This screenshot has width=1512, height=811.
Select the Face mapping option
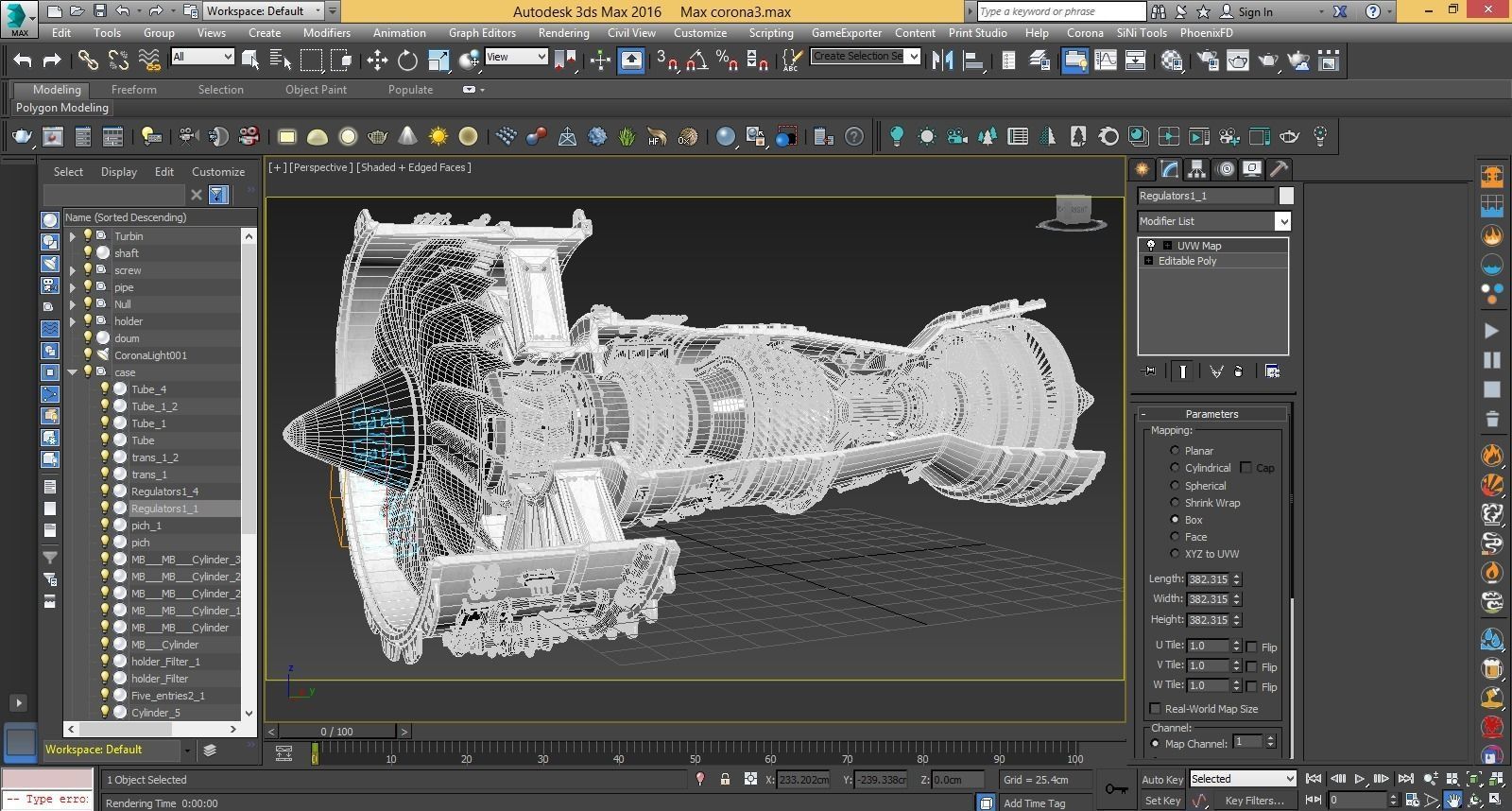1175,537
